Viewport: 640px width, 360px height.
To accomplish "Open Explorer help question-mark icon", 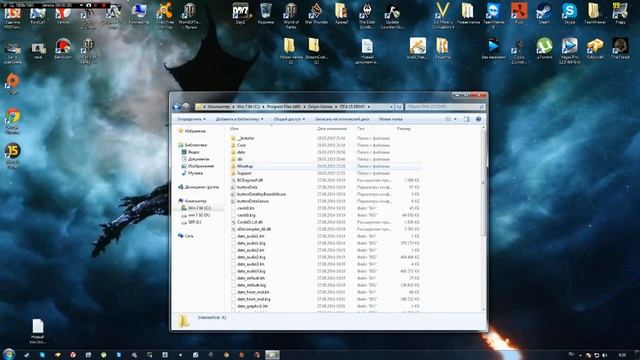I will [x=478, y=119].
